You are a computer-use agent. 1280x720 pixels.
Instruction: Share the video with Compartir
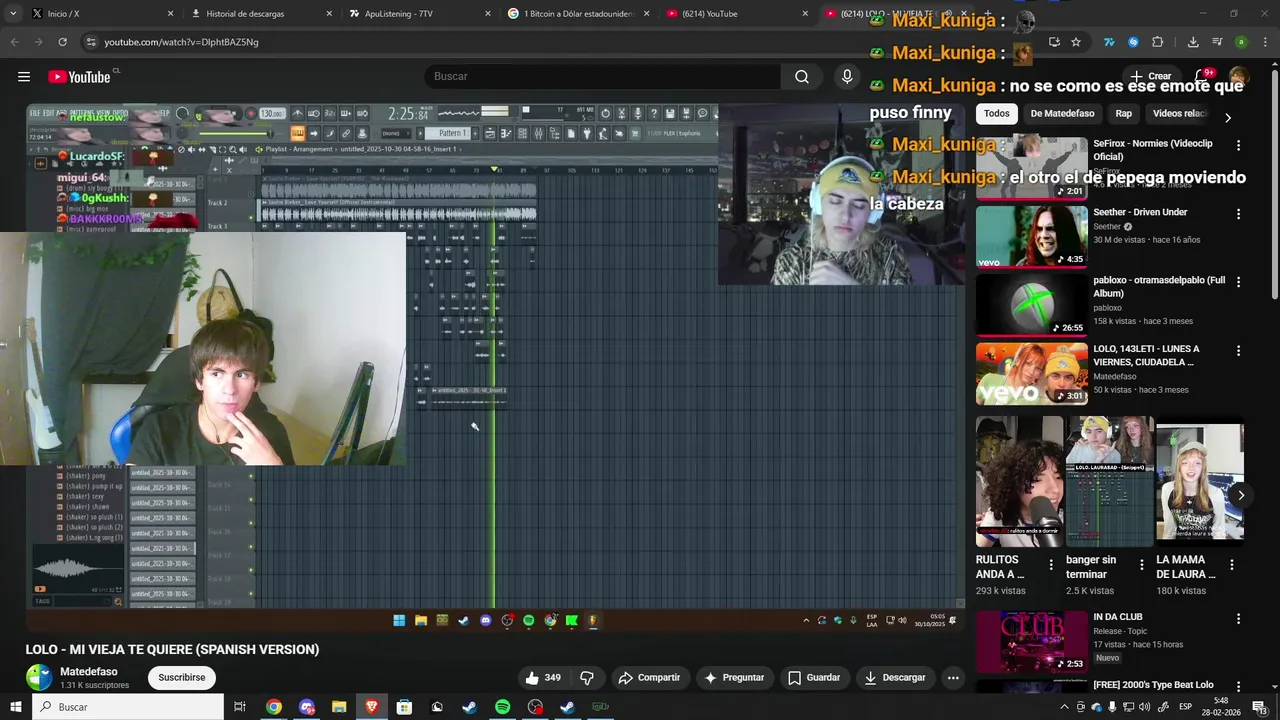coord(649,678)
